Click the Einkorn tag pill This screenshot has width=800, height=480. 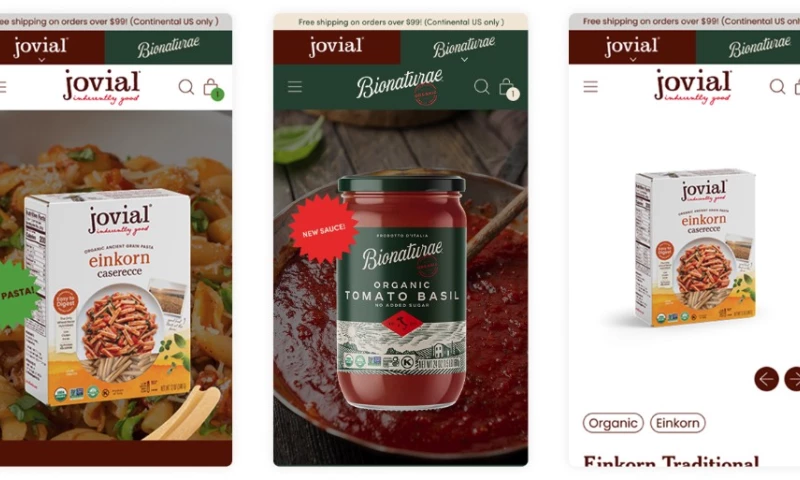pos(678,423)
